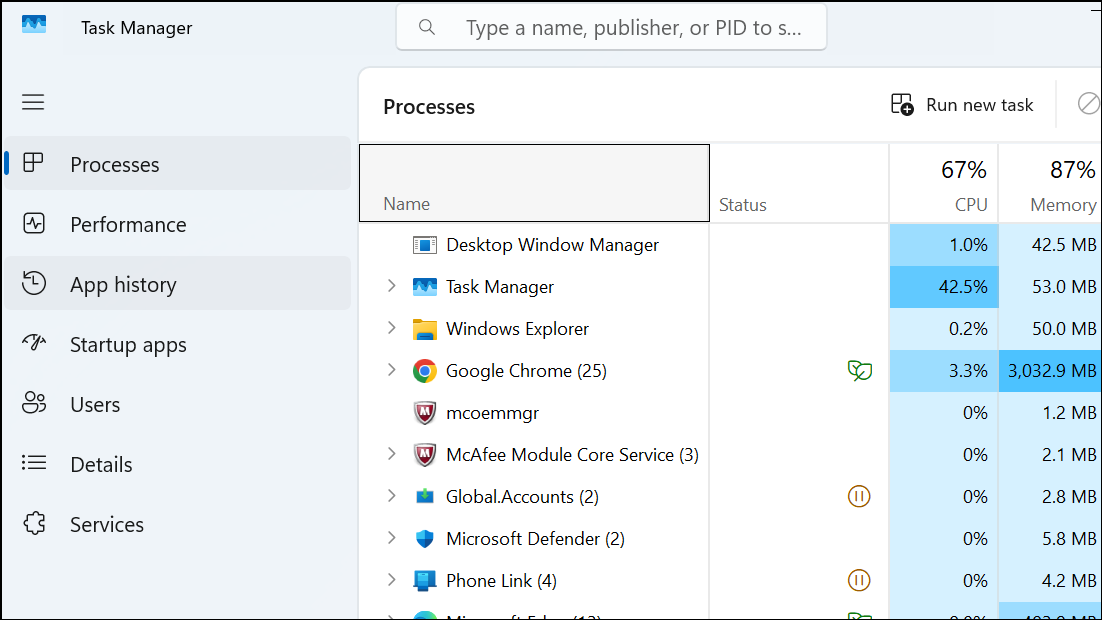
Task: Click the Microsoft Defender shield icon
Action: point(425,539)
